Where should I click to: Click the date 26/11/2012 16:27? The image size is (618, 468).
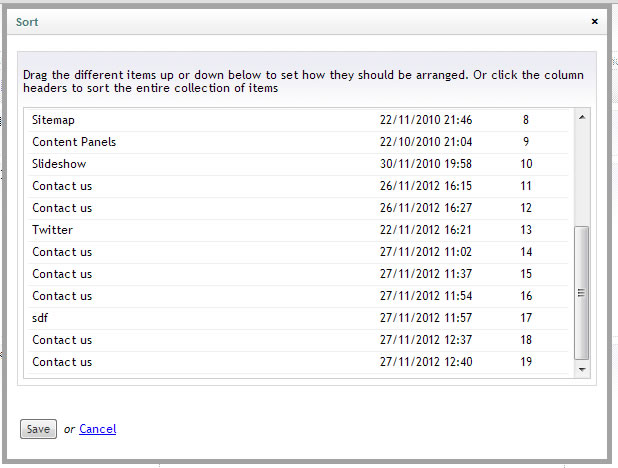pos(426,208)
